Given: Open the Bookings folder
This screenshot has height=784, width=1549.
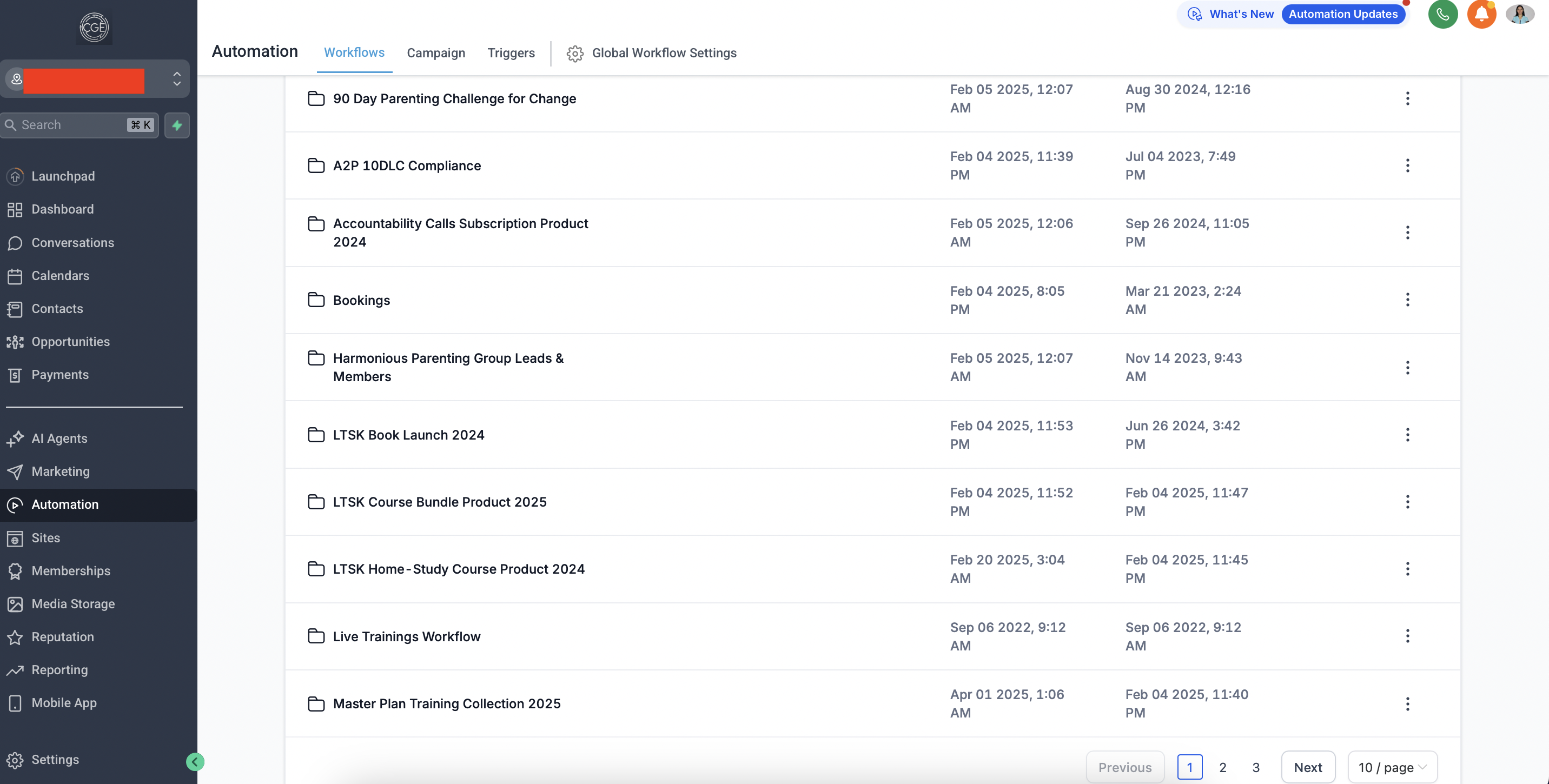Looking at the screenshot, I should tap(361, 300).
